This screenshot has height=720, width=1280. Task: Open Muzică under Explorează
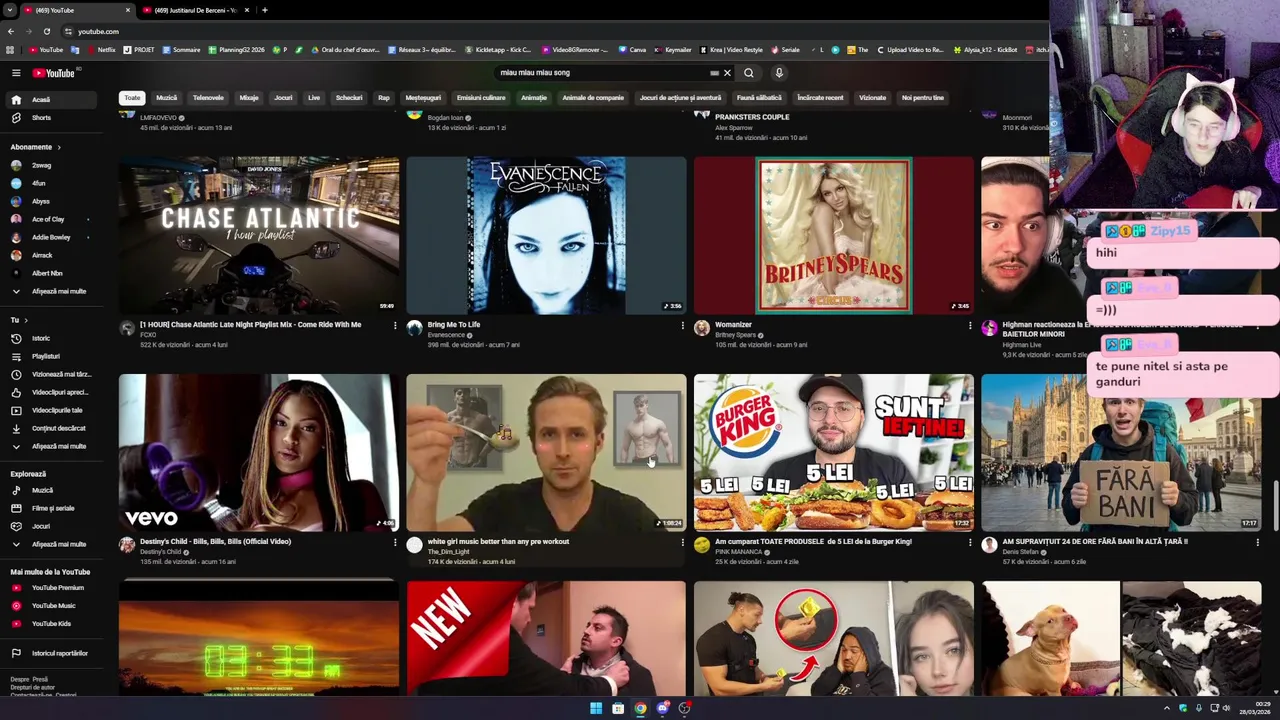coord(49,490)
